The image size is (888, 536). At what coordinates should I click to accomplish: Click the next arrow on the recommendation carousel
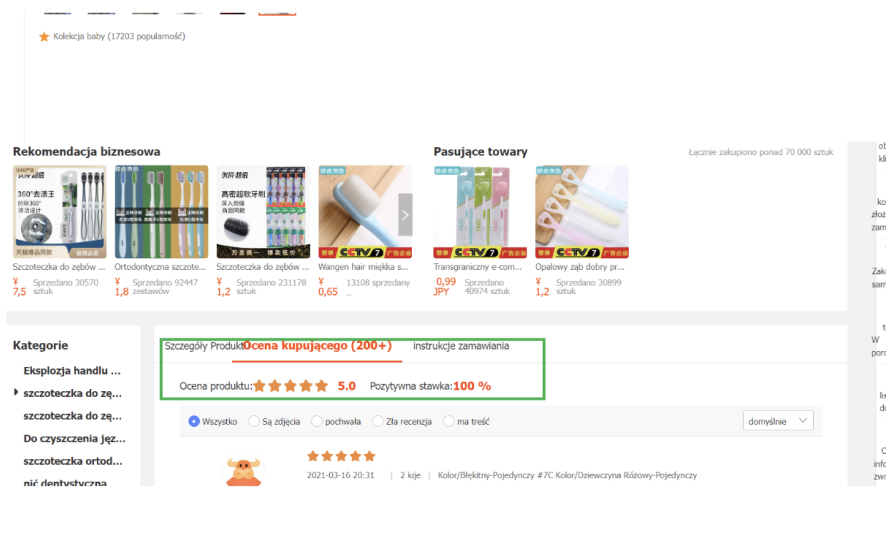(x=405, y=215)
